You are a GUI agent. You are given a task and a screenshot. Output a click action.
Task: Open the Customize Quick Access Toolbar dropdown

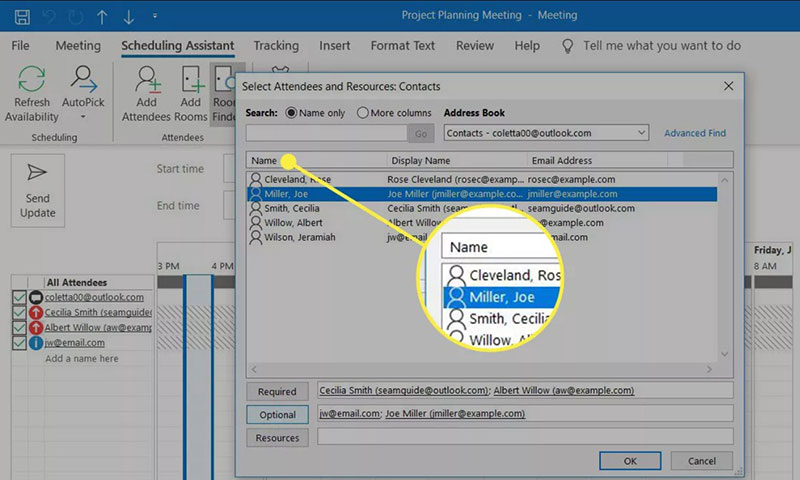point(155,16)
